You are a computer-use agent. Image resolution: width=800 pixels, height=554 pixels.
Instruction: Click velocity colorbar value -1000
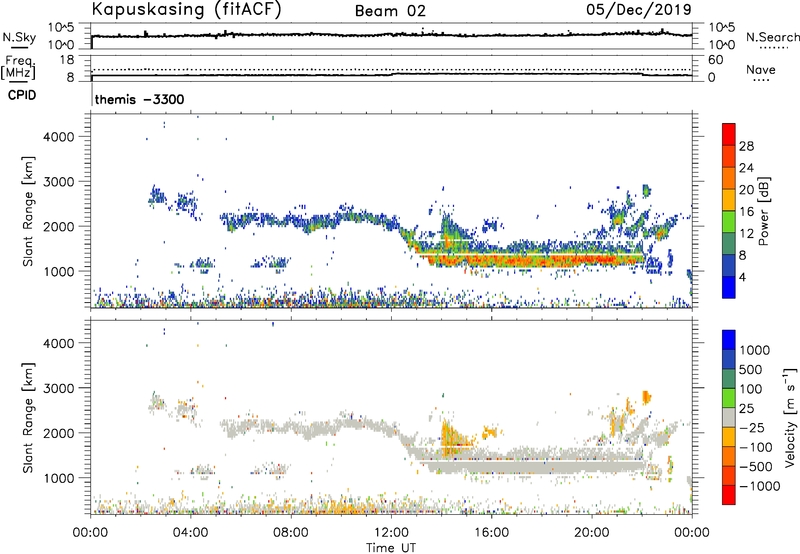tap(759, 486)
